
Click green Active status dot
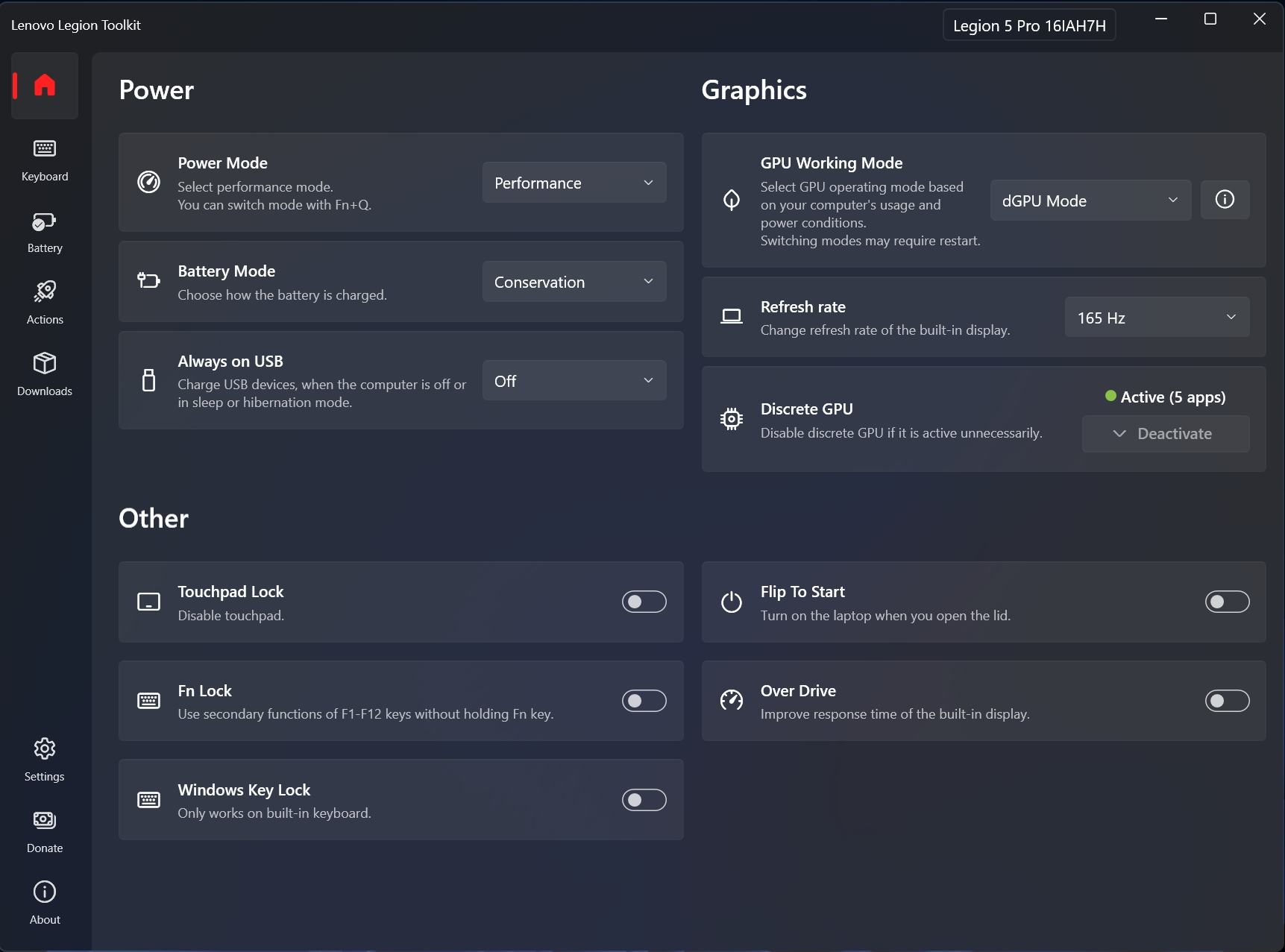click(1110, 396)
